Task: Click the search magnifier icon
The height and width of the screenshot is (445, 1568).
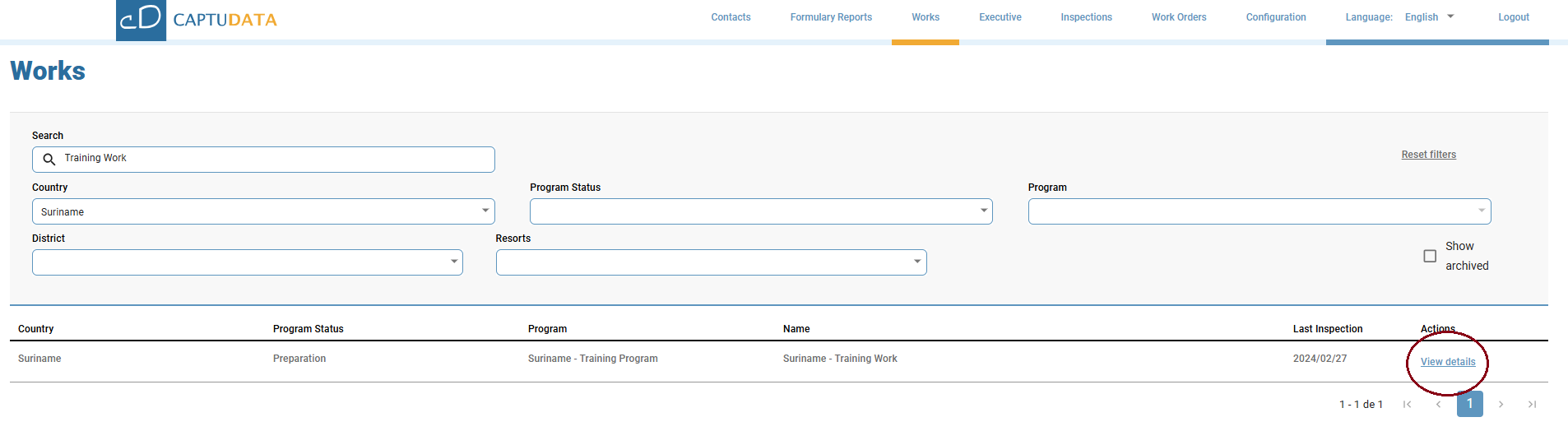Action: click(49, 160)
